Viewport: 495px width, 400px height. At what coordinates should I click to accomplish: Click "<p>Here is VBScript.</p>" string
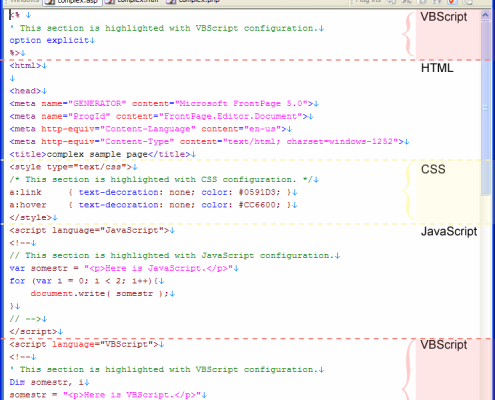[132, 395]
